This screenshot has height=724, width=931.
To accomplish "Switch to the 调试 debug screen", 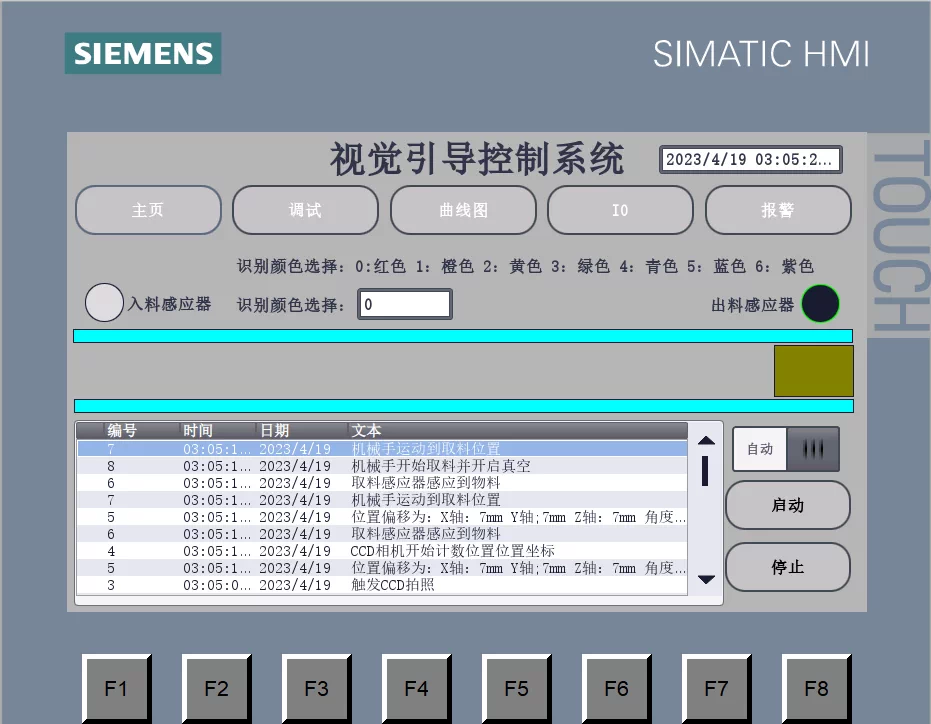I will 305,210.
